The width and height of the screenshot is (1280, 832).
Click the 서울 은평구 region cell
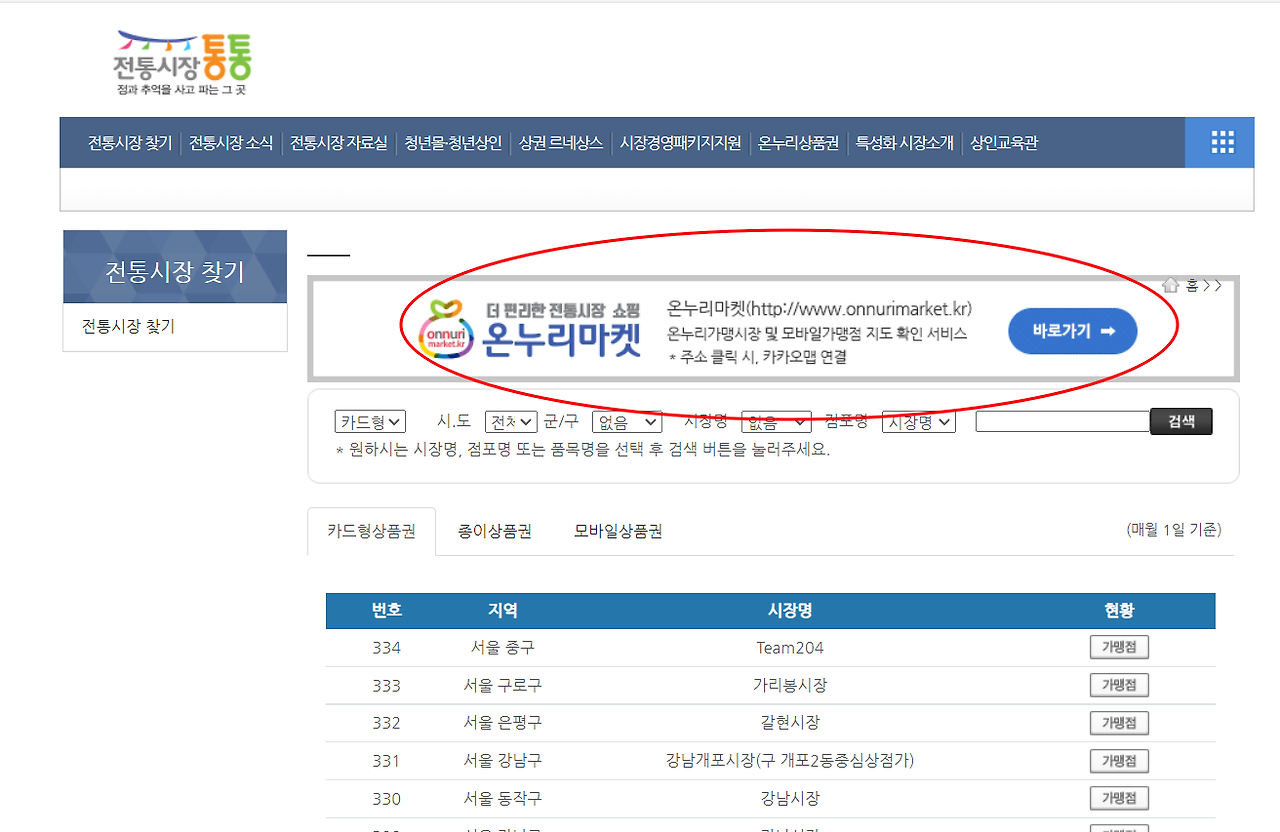(502, 723)
